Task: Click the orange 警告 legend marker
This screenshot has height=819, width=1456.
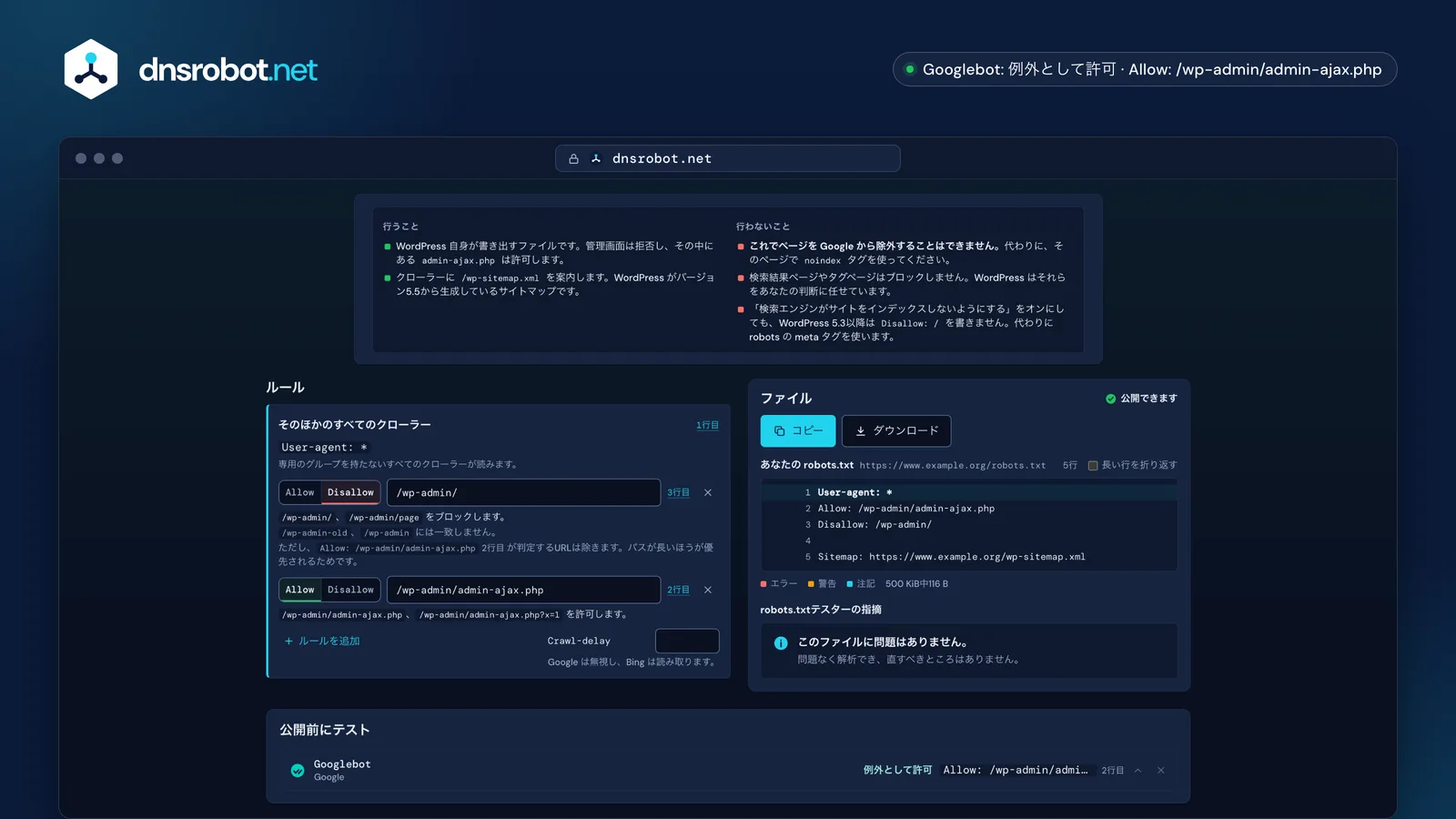Action: (x=811, y=584)
